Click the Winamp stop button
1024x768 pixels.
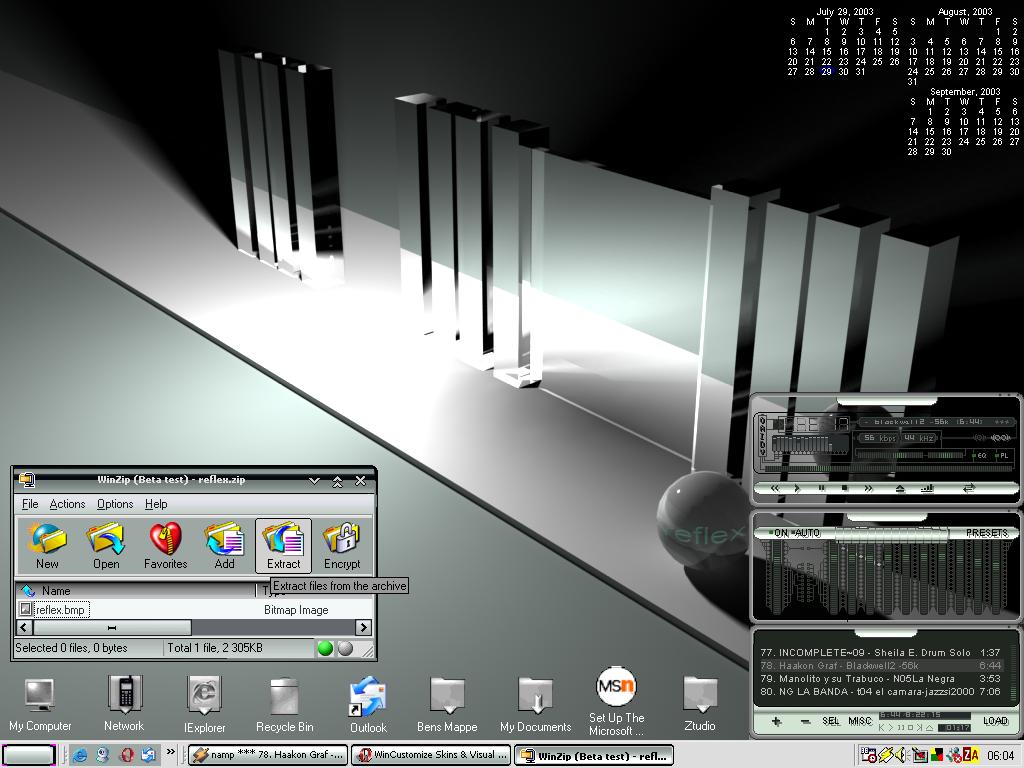point(844,488)
